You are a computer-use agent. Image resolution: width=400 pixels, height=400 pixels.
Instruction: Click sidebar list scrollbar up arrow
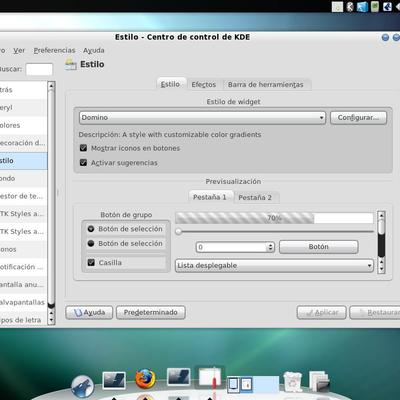(51, 86)
